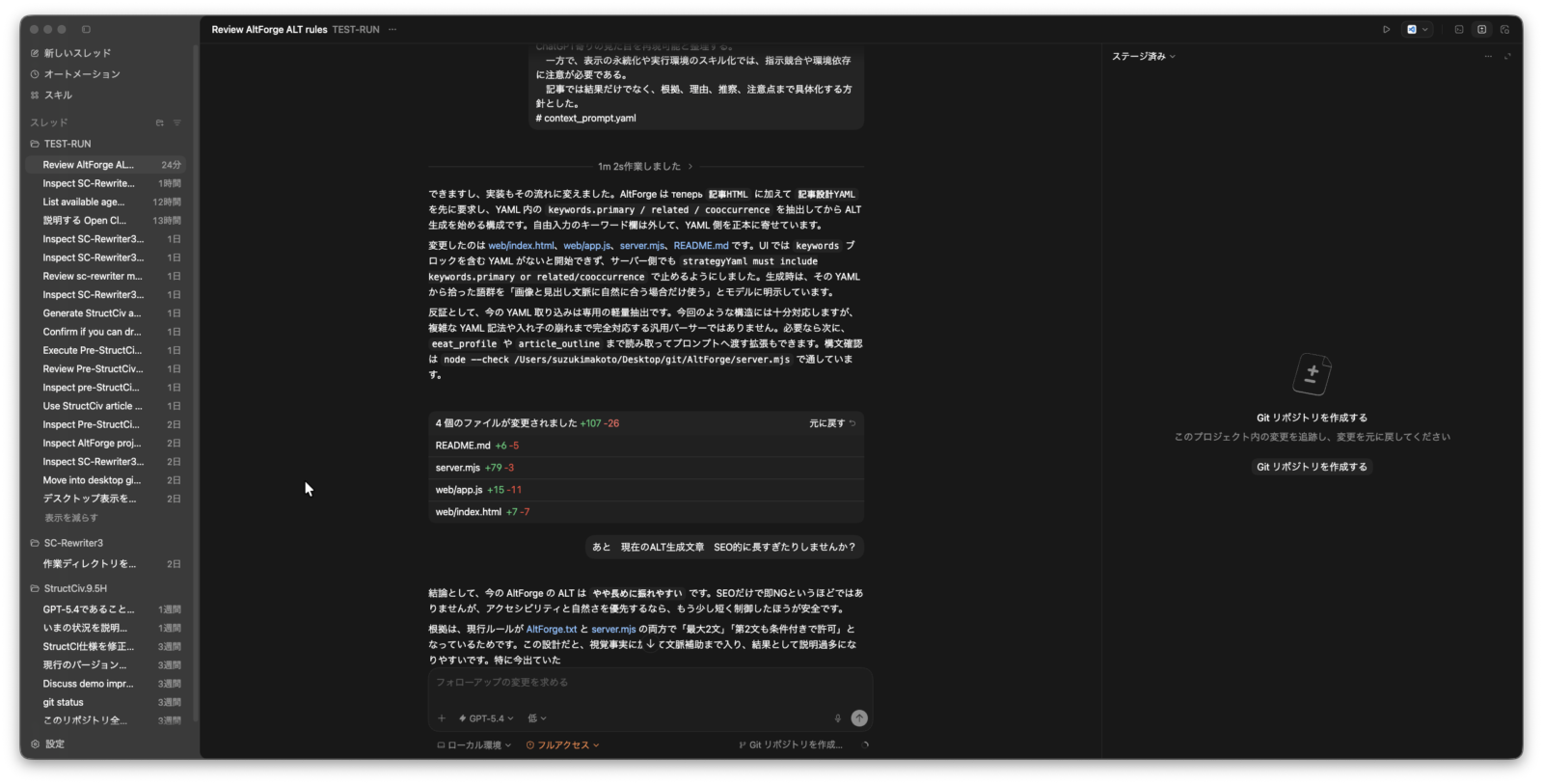Click the plus attach icon in composer

pyautogui.click(x=442, y=718)
